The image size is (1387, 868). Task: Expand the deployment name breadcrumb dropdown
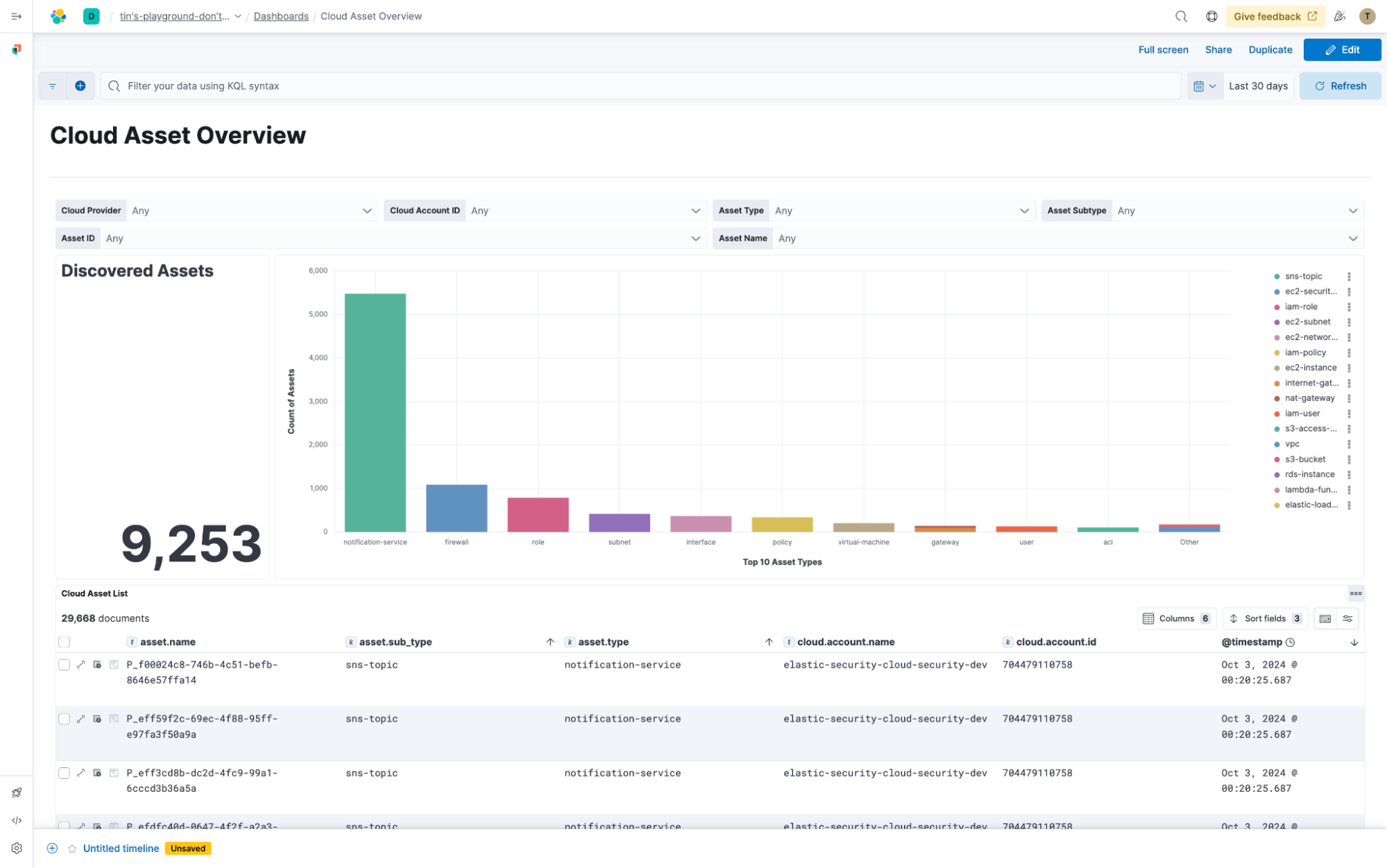pyautogui.click(x=238, y=16)
